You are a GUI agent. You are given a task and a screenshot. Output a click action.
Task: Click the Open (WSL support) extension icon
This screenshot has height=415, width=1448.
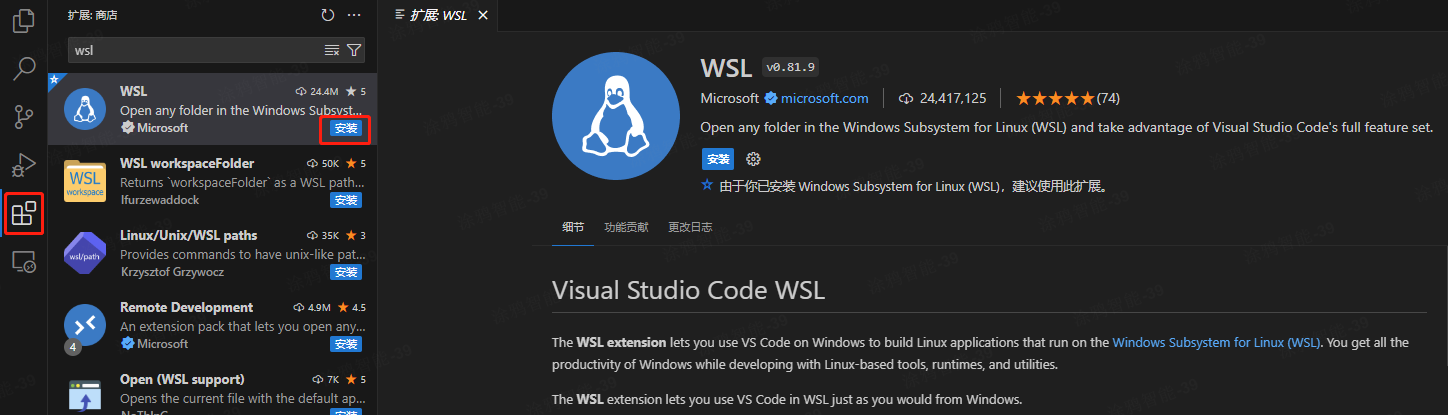[85, 395]
